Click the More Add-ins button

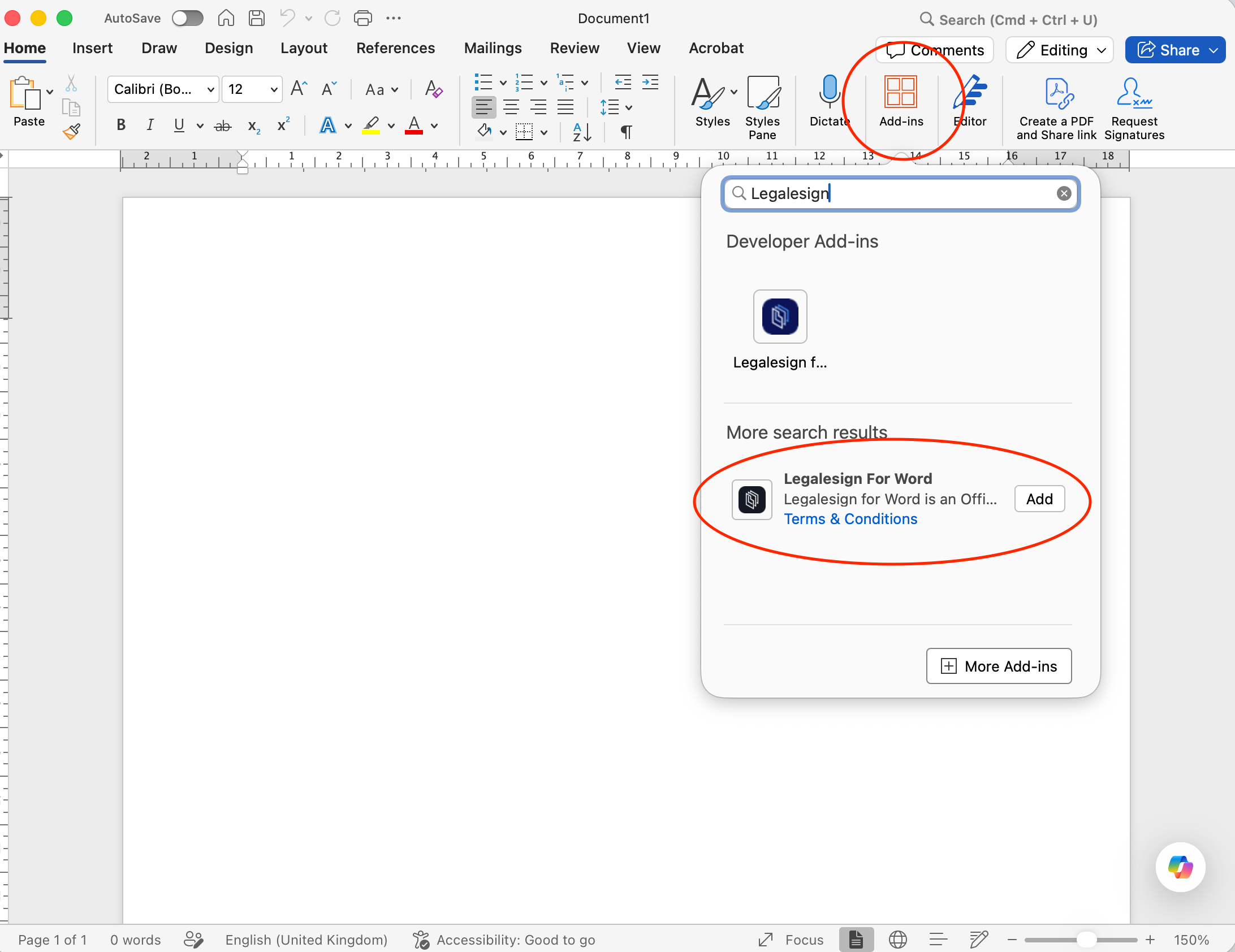[999, 666]
